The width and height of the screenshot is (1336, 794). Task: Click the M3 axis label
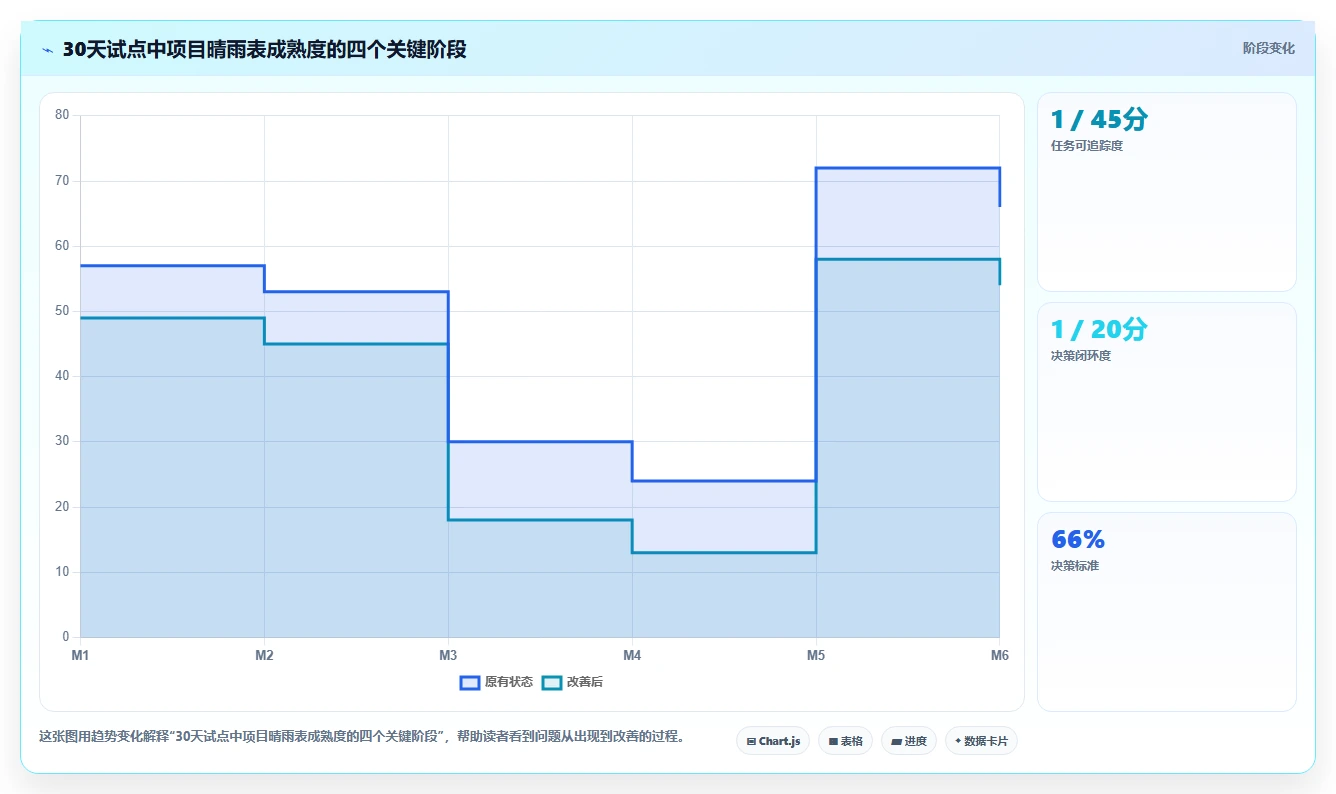[x=448, y=655]
